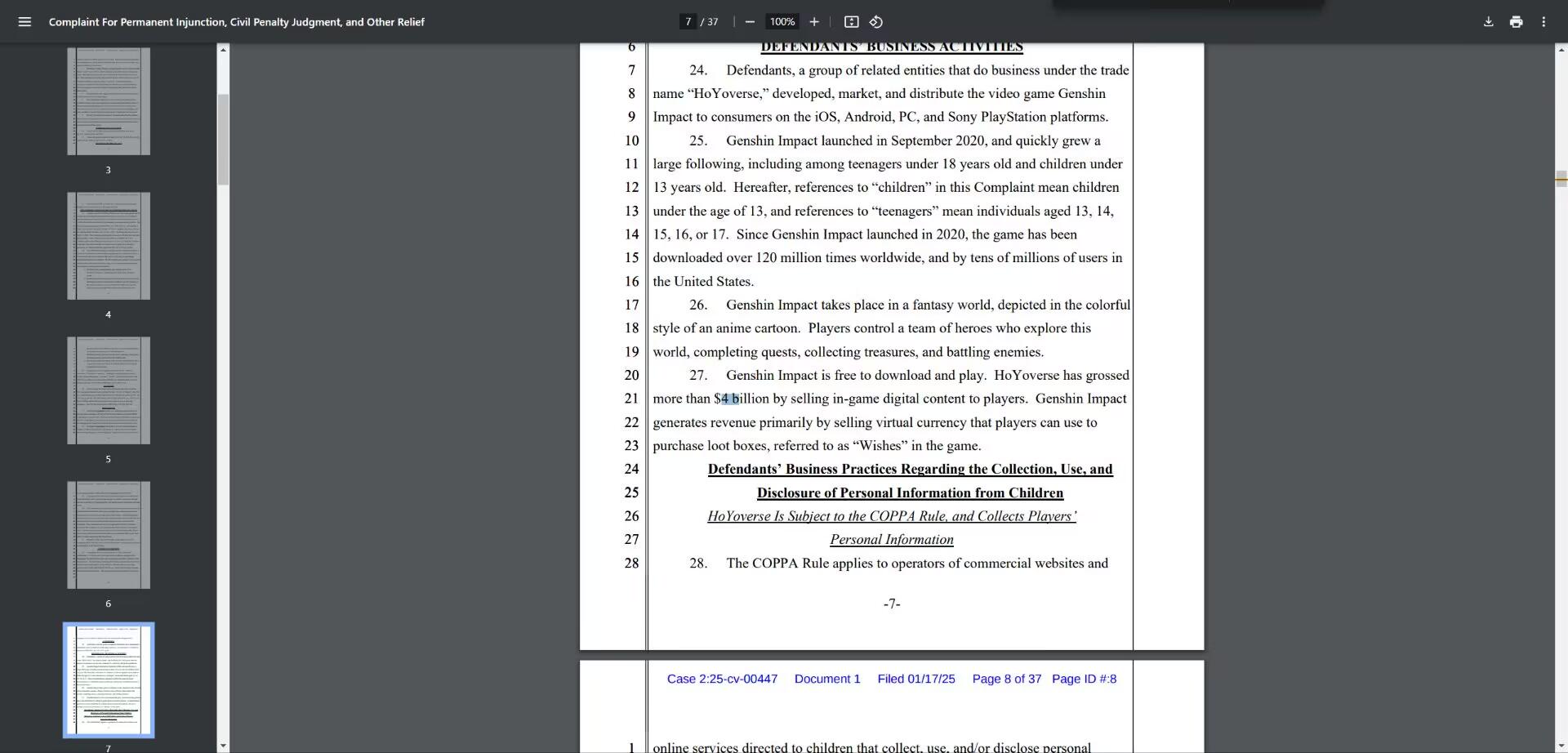Click the text "the United States."

click(703, 282)
